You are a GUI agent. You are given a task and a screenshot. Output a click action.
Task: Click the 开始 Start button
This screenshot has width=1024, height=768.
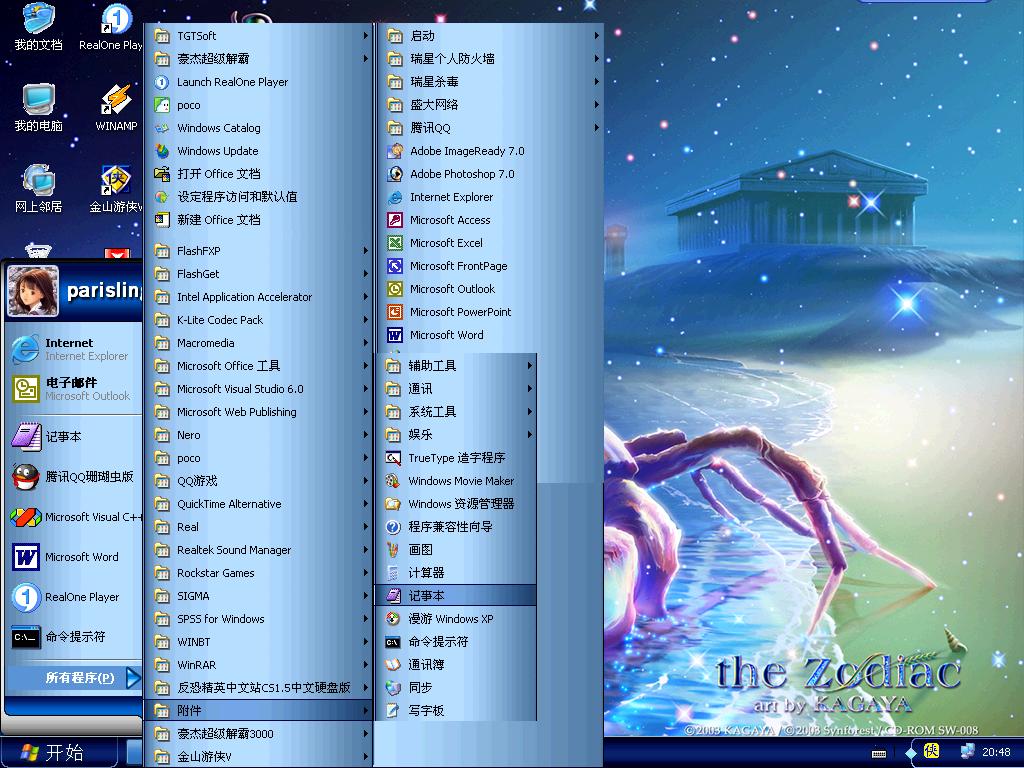(57, 752)
